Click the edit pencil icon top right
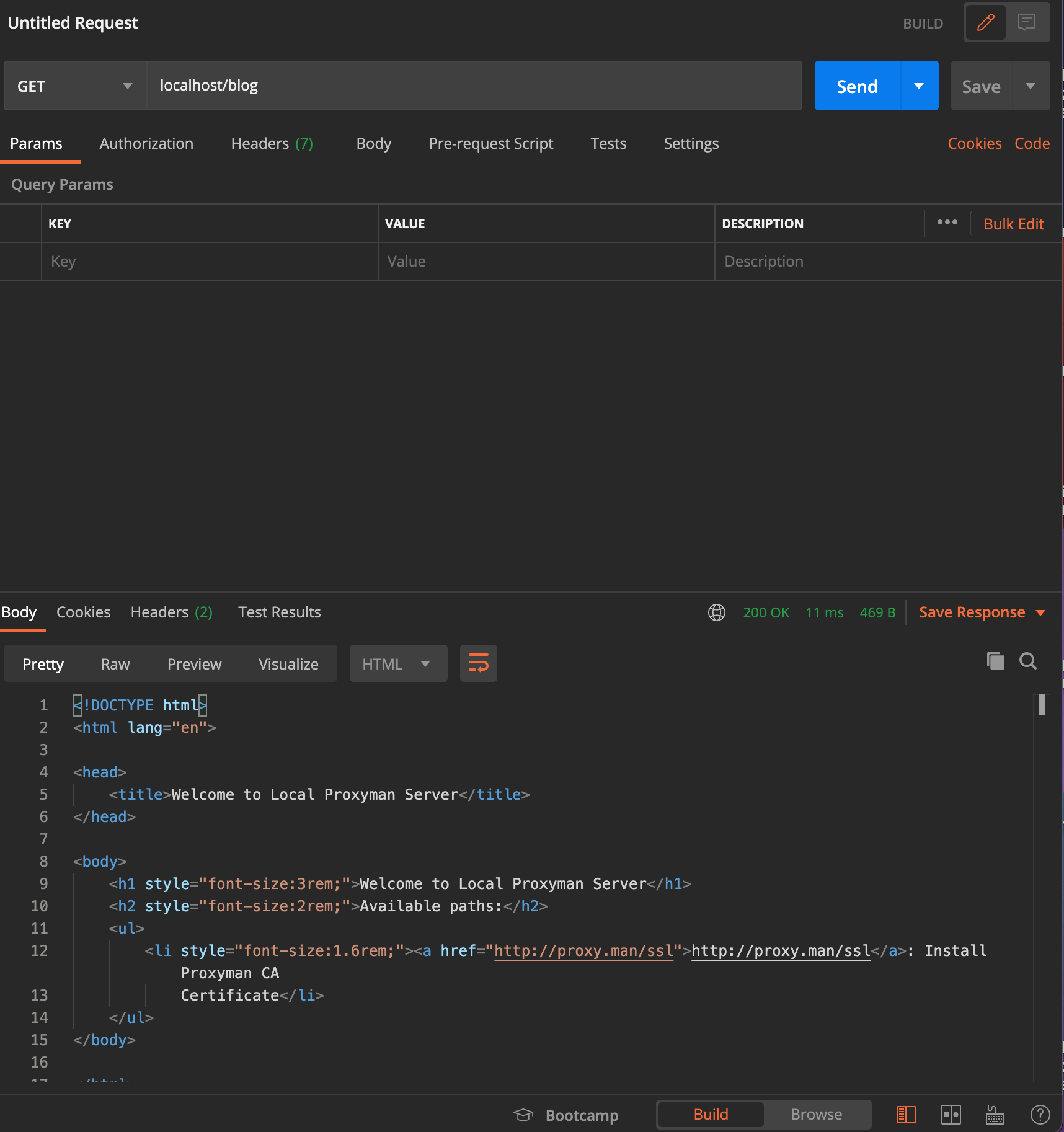Screen dimensions: 1064x1132 (985, 22)
